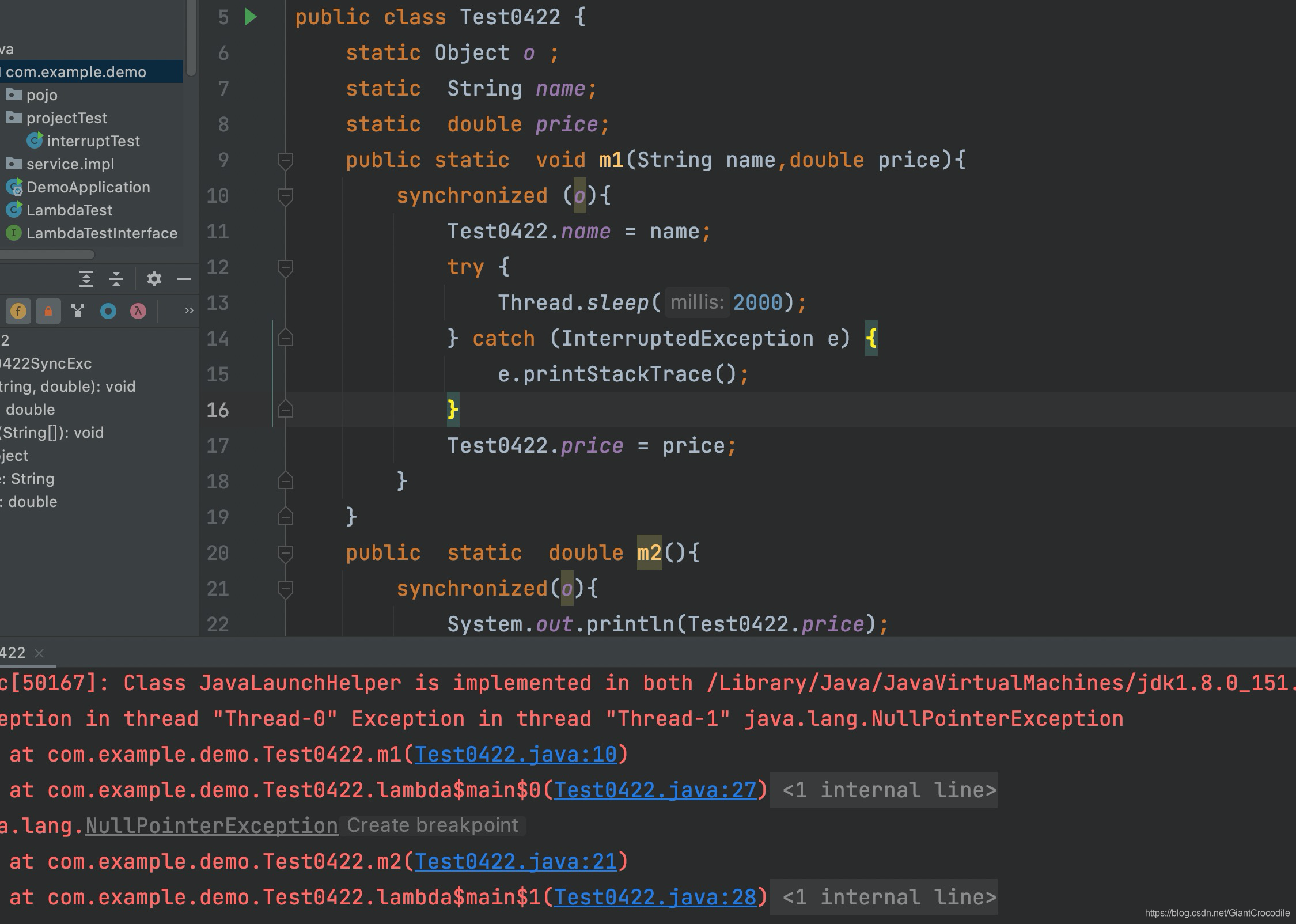Collapse synchronized fold marker on line 21
The image size is (1296, 924).
(x=286, y=589)
